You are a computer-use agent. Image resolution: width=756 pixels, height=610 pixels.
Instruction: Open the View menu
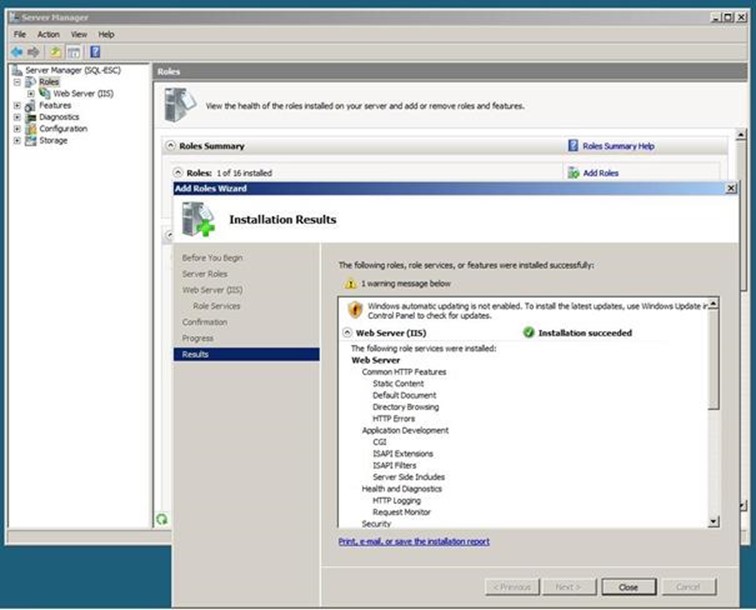click(x=79, y=34)
